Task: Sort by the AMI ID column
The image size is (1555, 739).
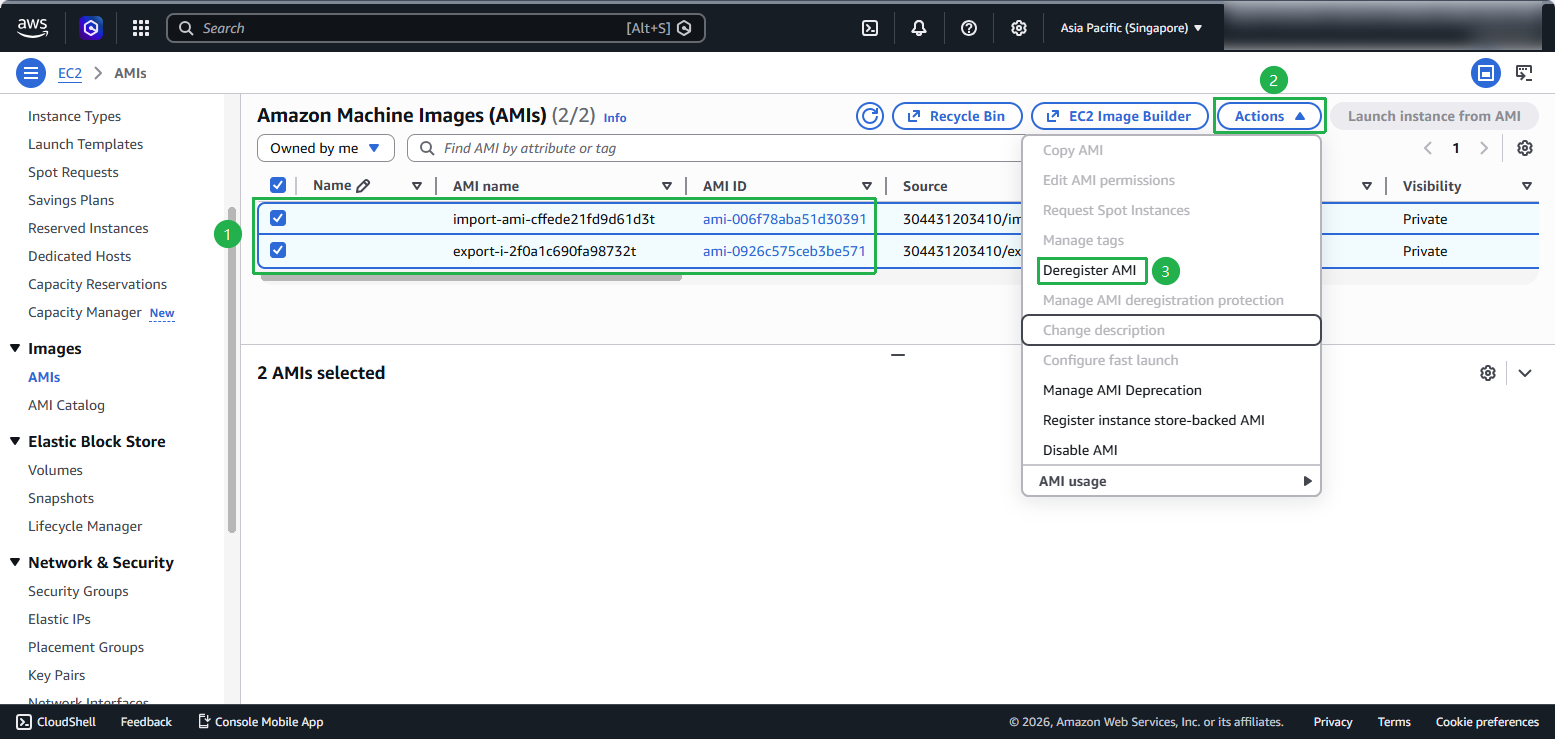Action: (867, 186)
